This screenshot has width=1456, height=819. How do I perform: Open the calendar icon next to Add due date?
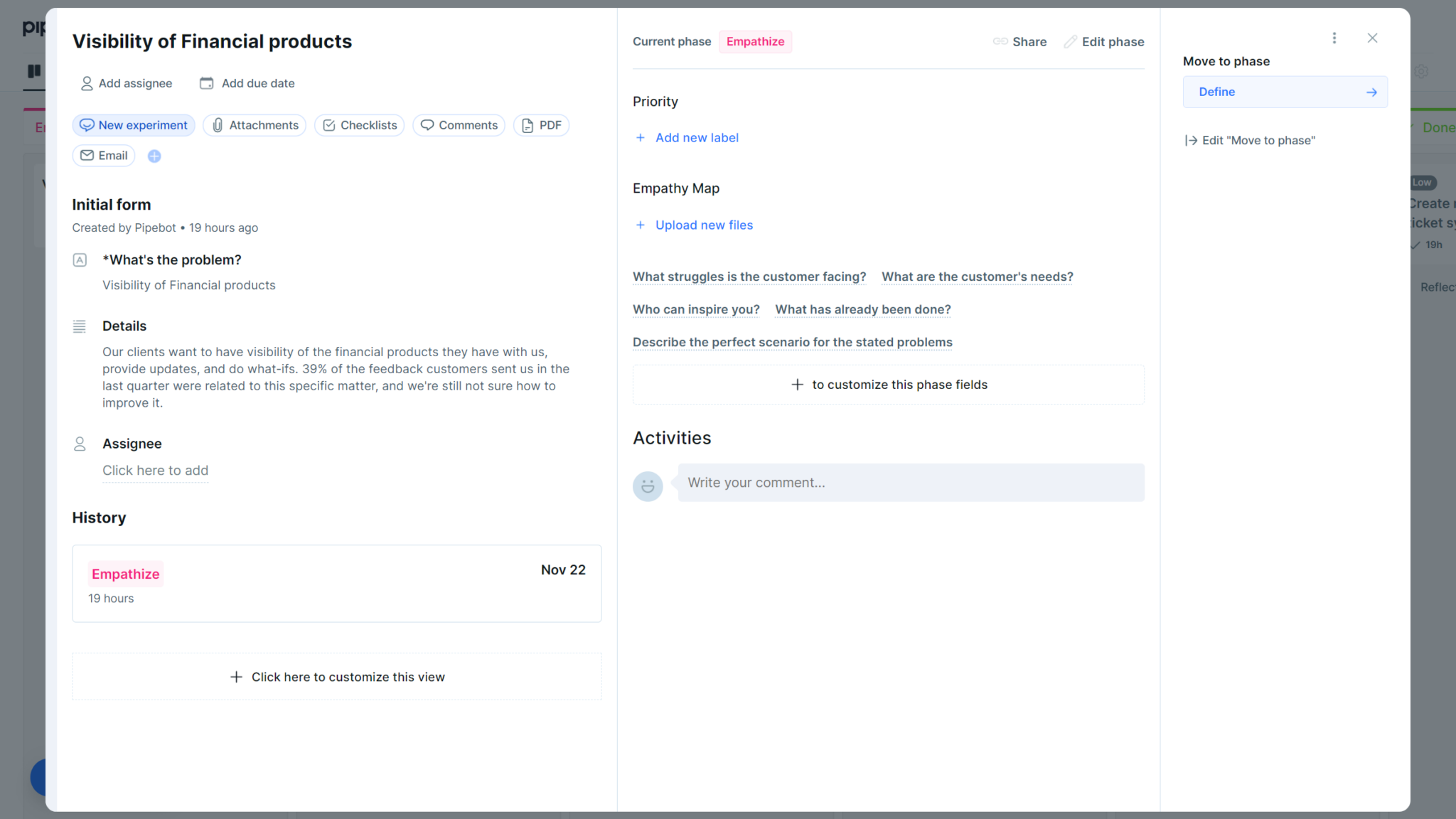click(x=206, y=83)
